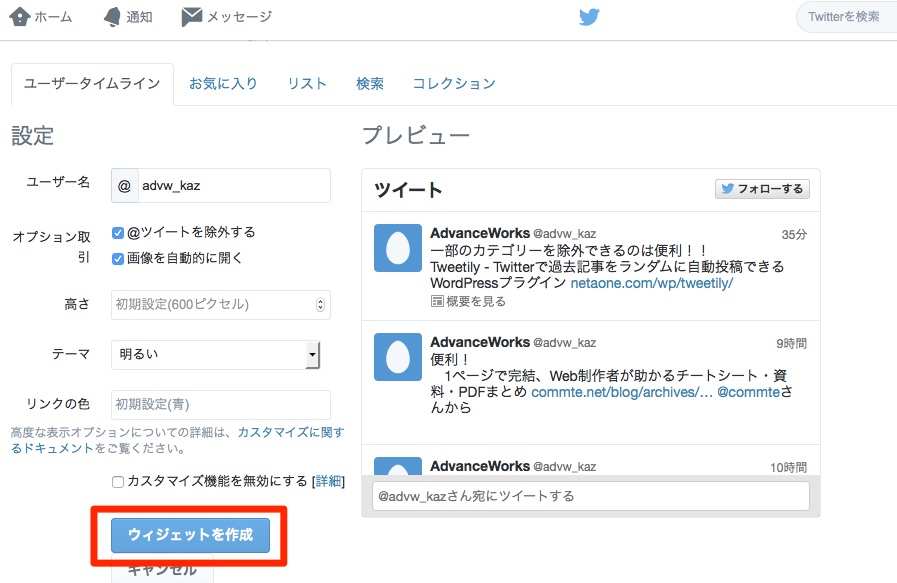The image size is (897, 583).
Task: Enable カスタマイズ機能を無効にする checkbox
Action: 118,482
